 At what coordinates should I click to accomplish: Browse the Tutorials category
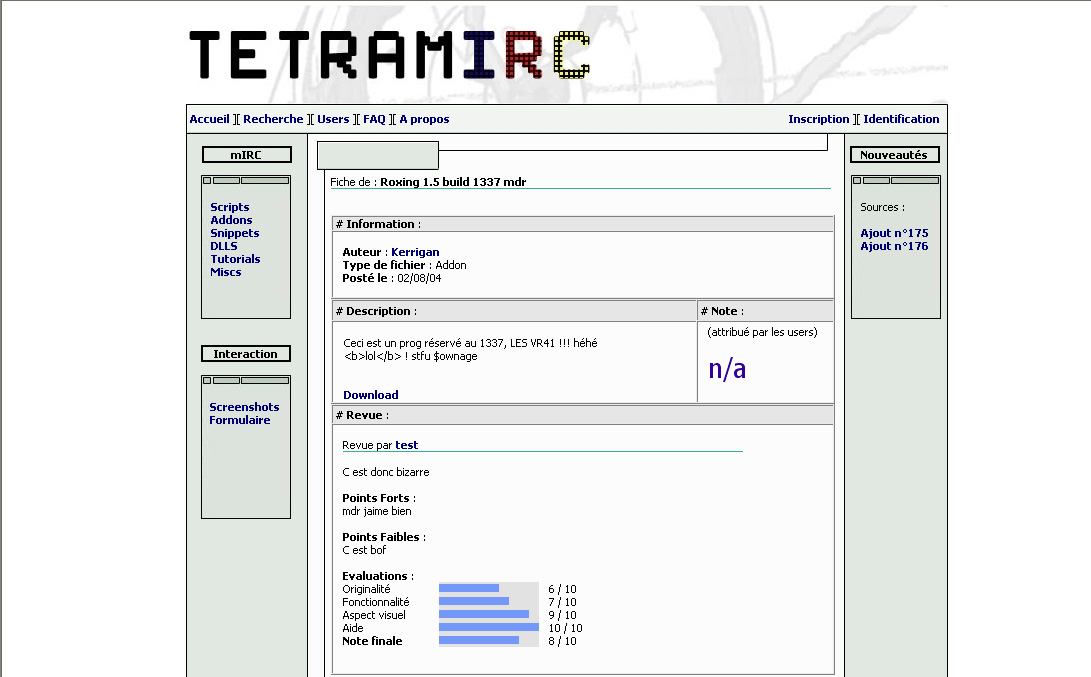click(235, 259)
